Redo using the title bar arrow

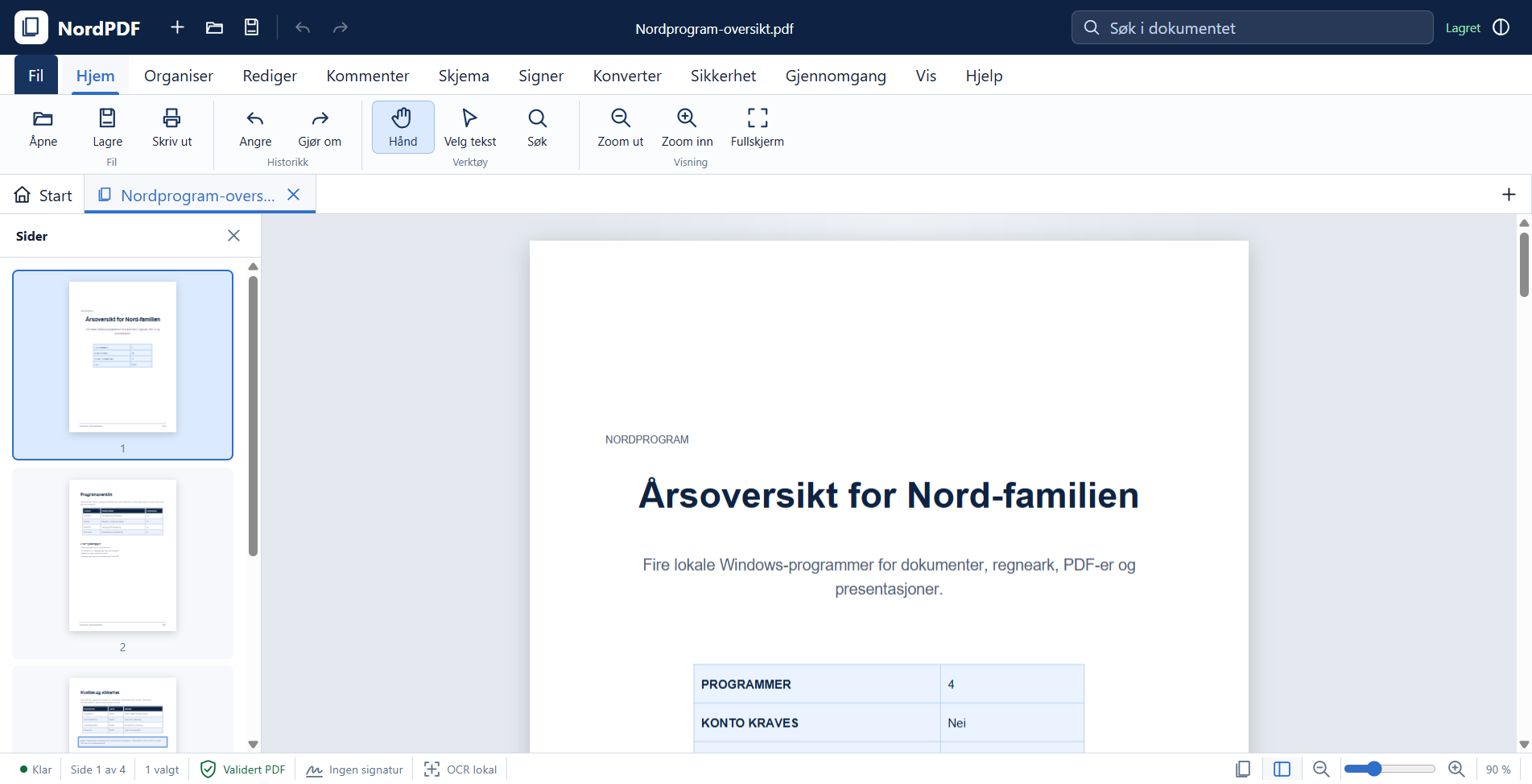point(341,27)
